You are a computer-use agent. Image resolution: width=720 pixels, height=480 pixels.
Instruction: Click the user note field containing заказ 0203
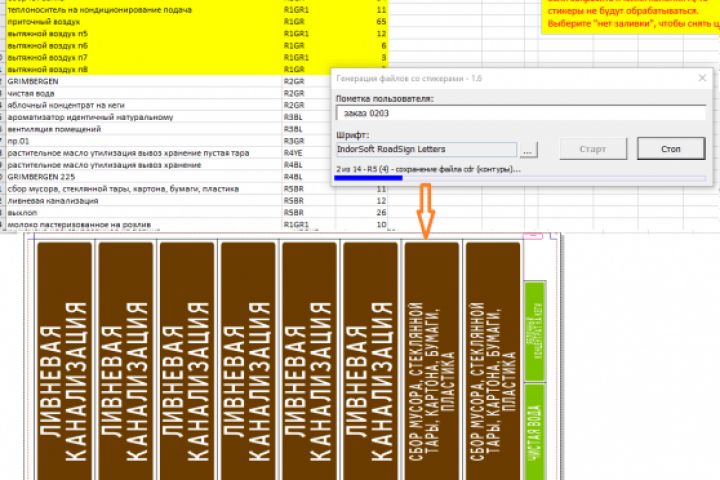[x=521, y=113]
